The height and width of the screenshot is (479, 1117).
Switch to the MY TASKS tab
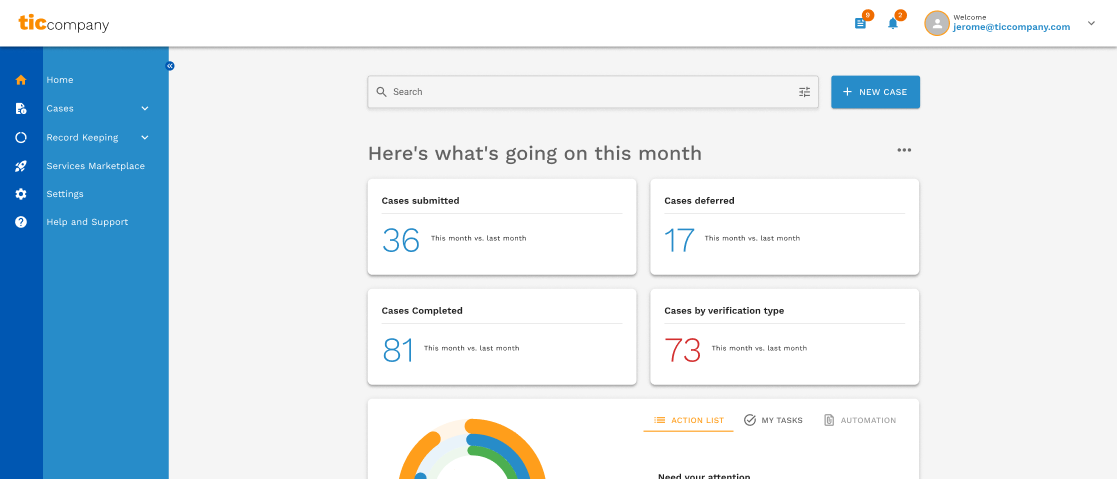(773, 421)
